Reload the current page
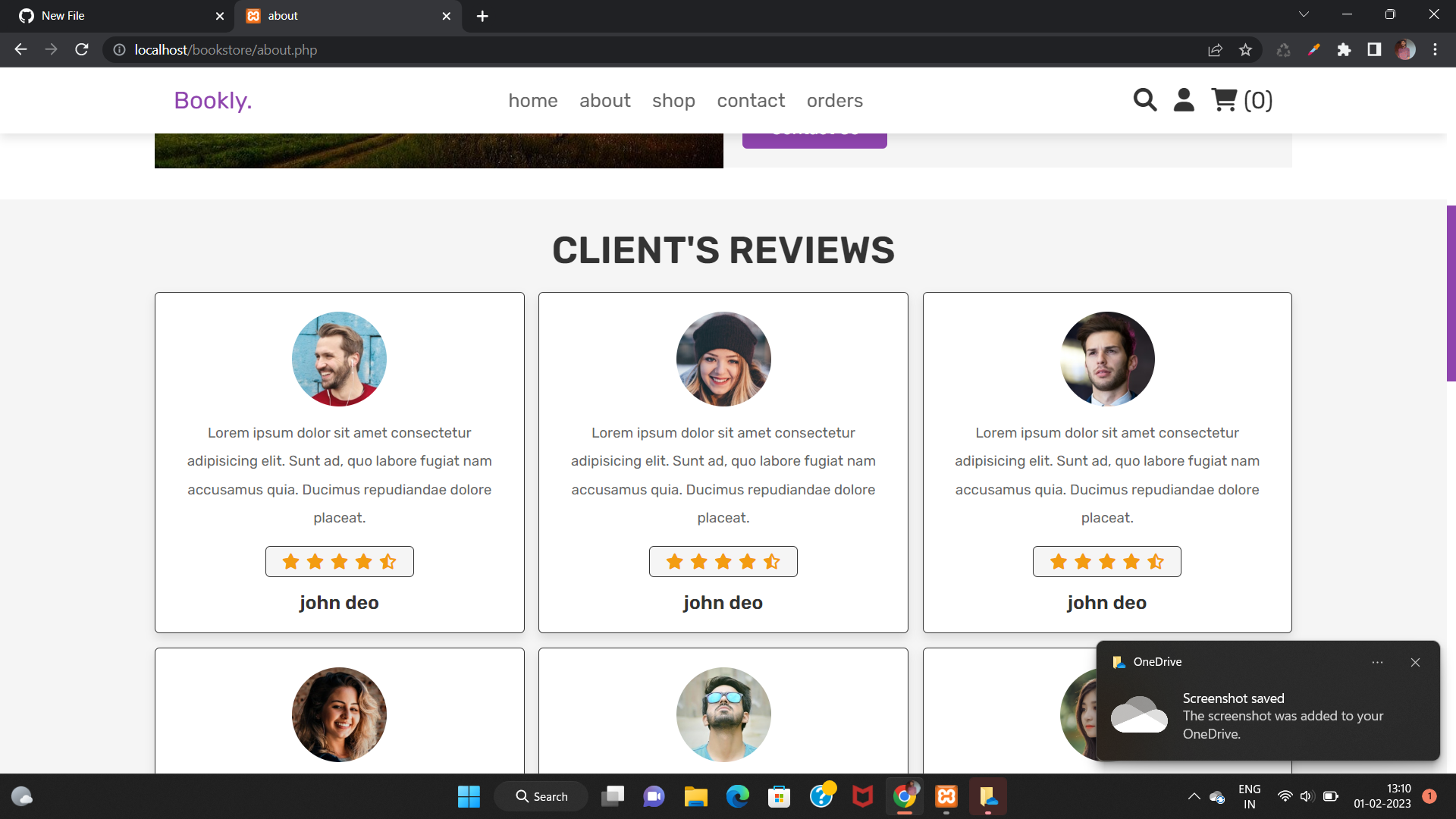Image resolution: width=1456 pixels, height=819 pixels. (82, 49)
